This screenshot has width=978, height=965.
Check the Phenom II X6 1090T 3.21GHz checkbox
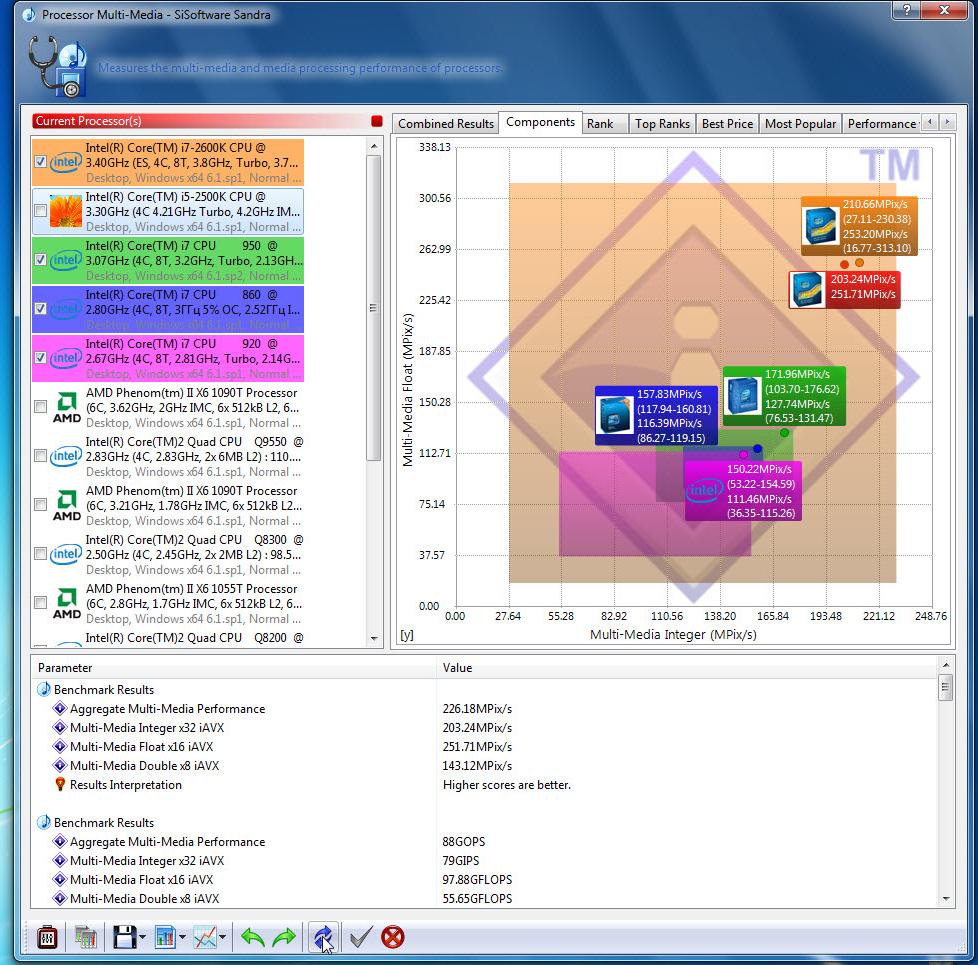pos(41,505)
